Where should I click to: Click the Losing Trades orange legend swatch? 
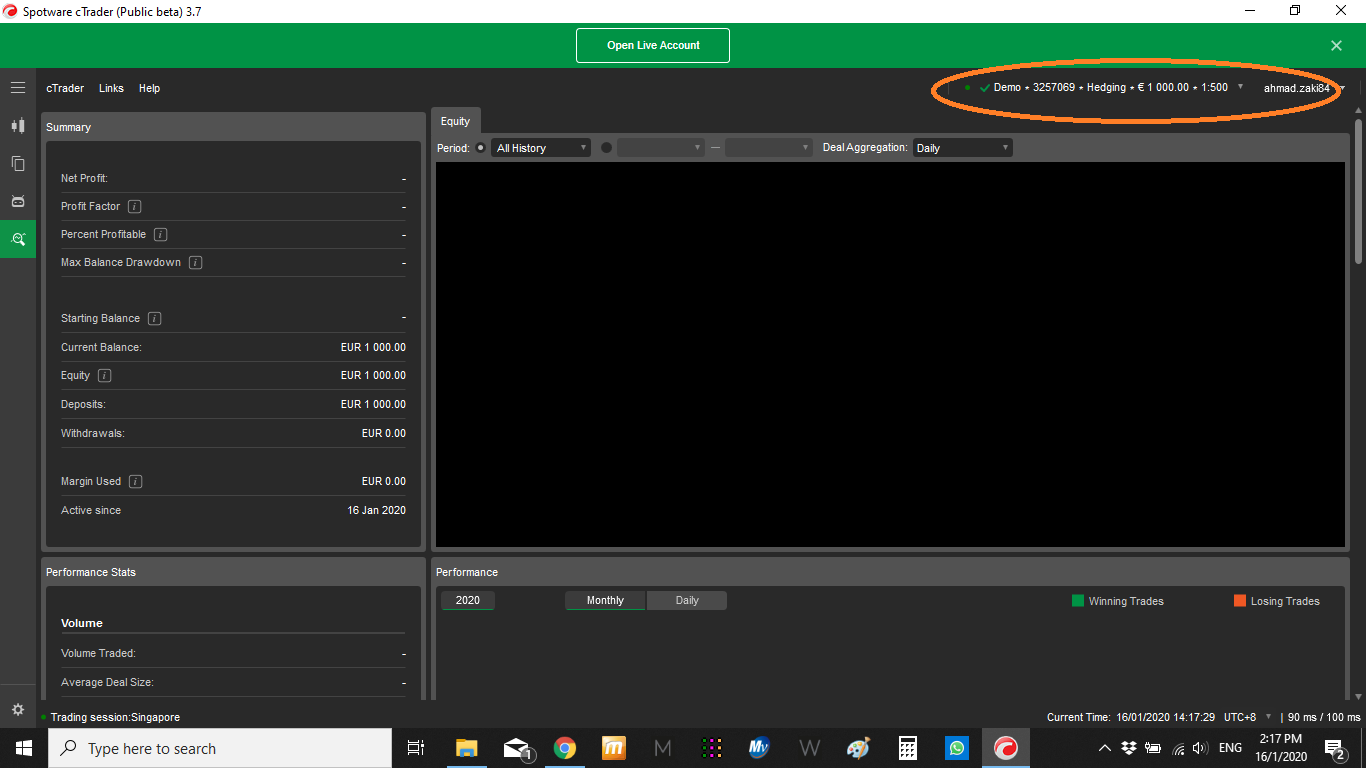(x=1240, y=600)
